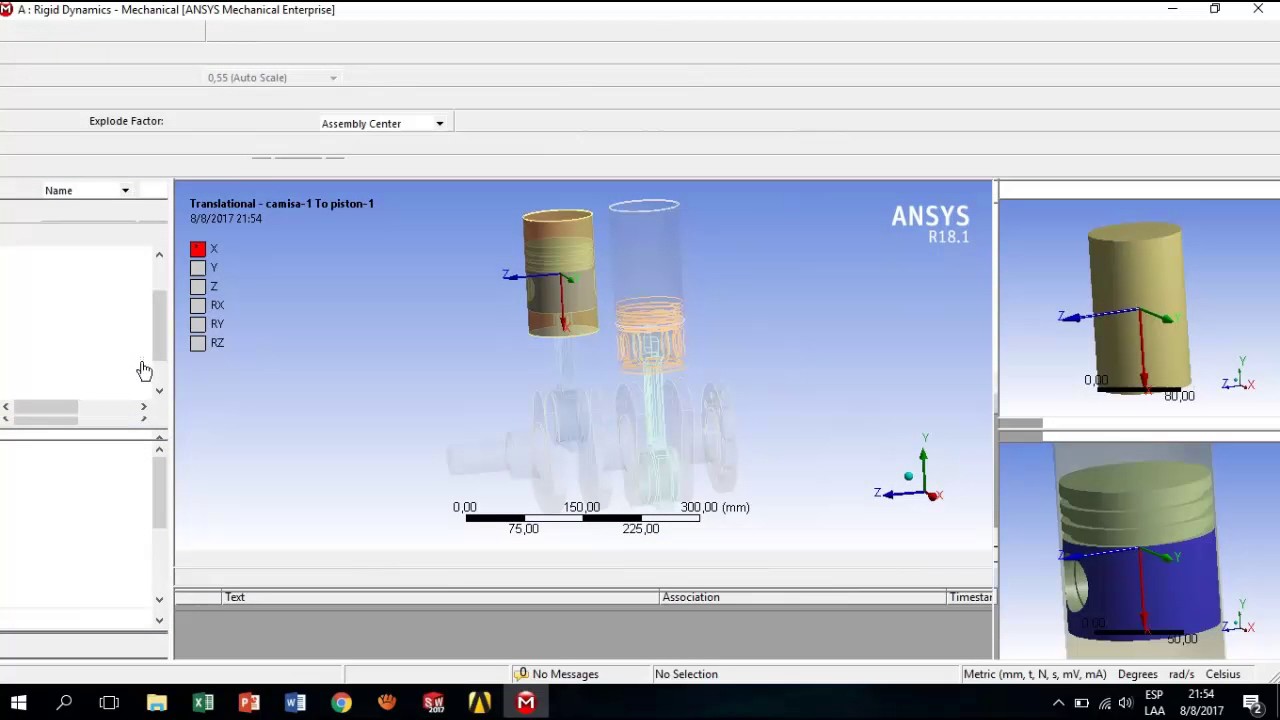Open the Windows Start menu

[18, 703]
